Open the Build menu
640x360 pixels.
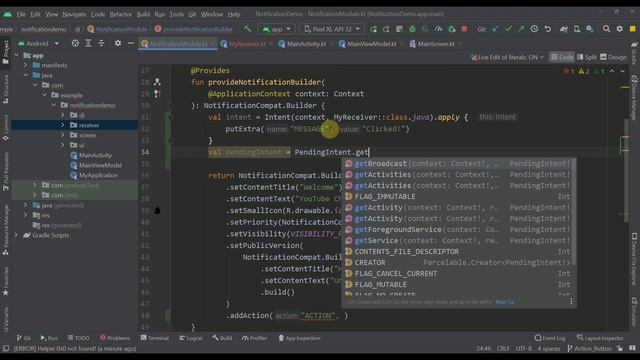point(143,14)
